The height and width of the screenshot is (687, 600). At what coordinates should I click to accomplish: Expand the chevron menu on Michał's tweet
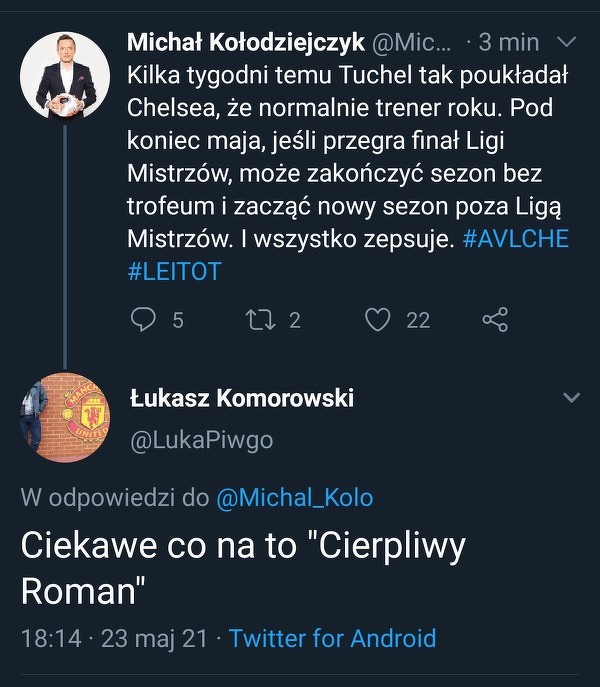[x=566, y=42]
